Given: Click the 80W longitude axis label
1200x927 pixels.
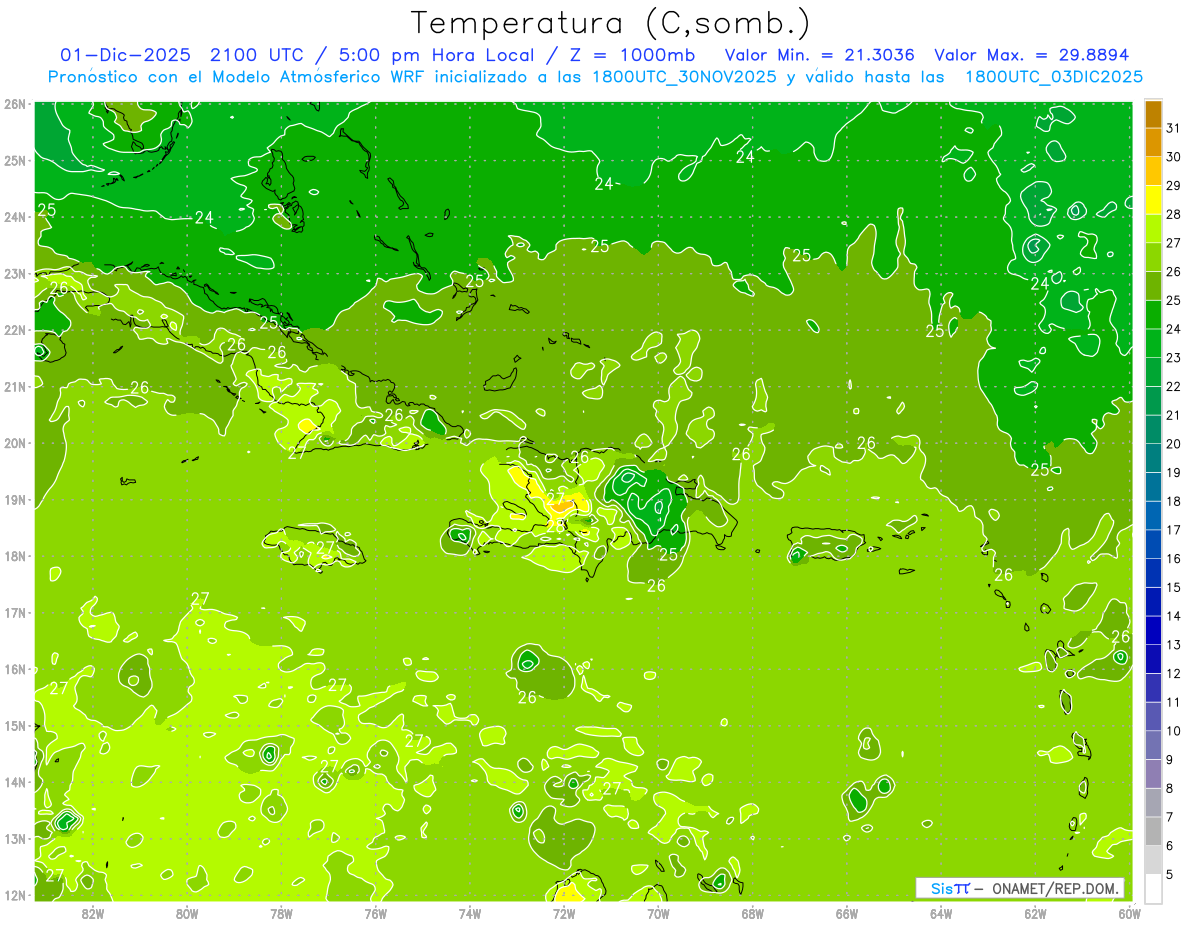Looking at the screenshot, I should [187, 912].
